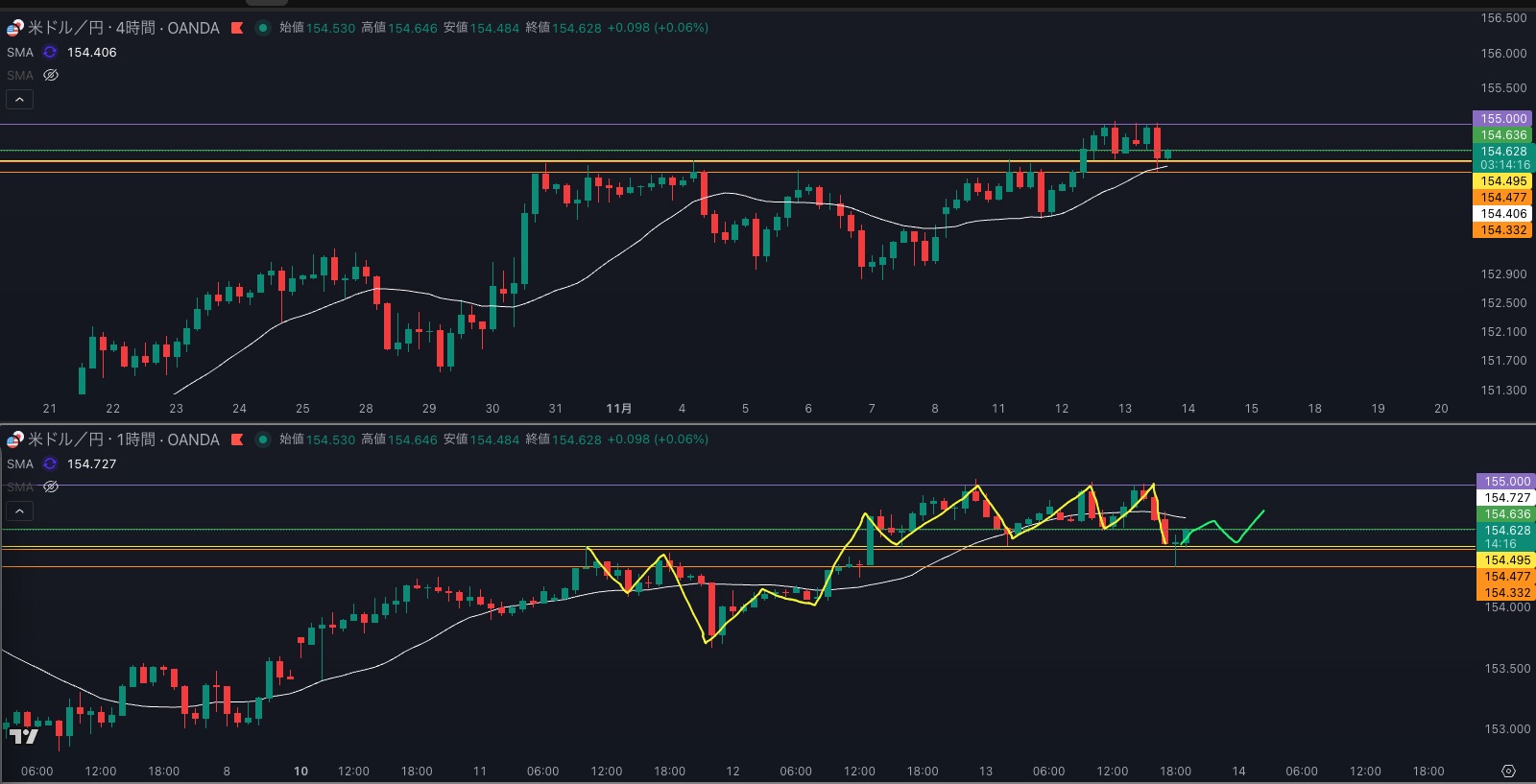The image size is (1536, 784).
Task: Click the green market status dot on 1-hour chart
Action: pyautogui.click(x=262, y=440)
